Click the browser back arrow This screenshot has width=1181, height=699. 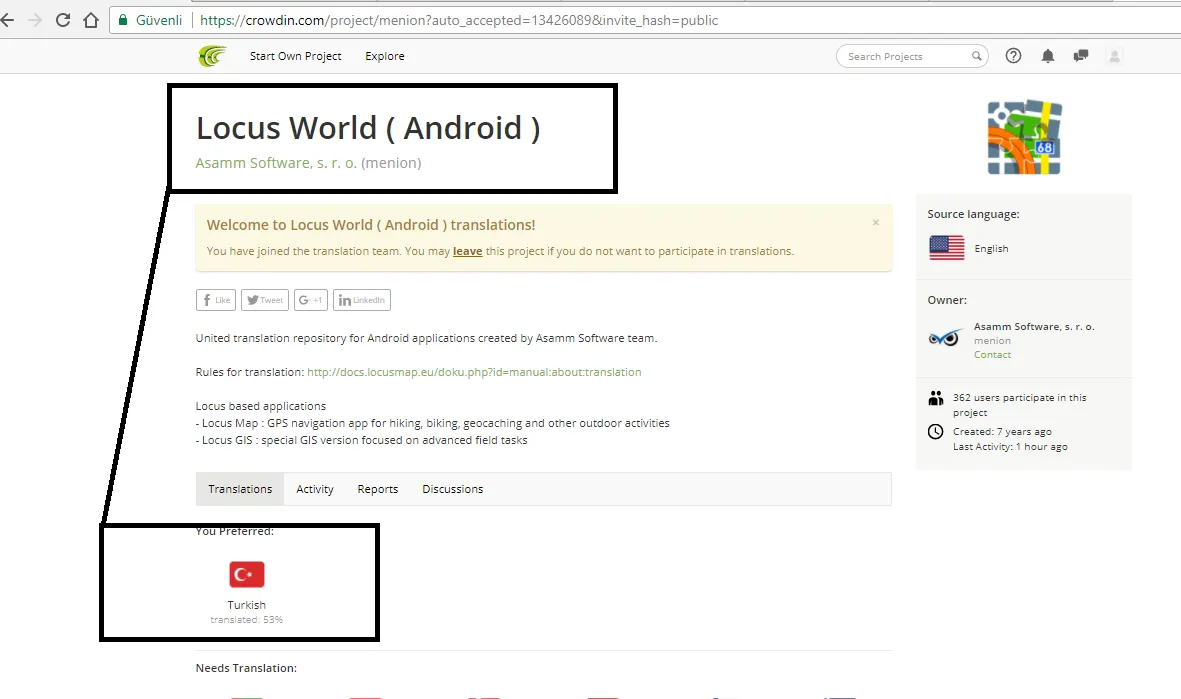pos(8,20)
